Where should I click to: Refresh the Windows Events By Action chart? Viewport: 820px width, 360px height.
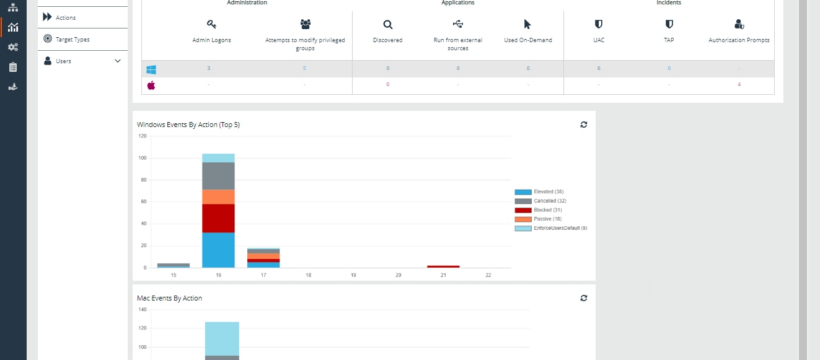tap(584, 125)
